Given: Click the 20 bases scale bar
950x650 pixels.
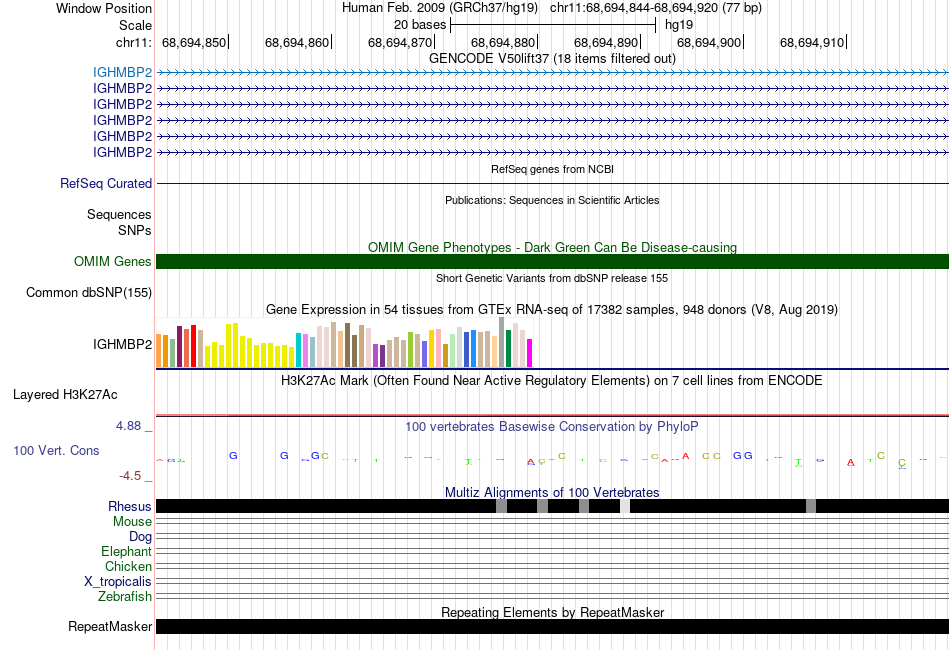Looking at the screenshot, I should tap(553, 25).
